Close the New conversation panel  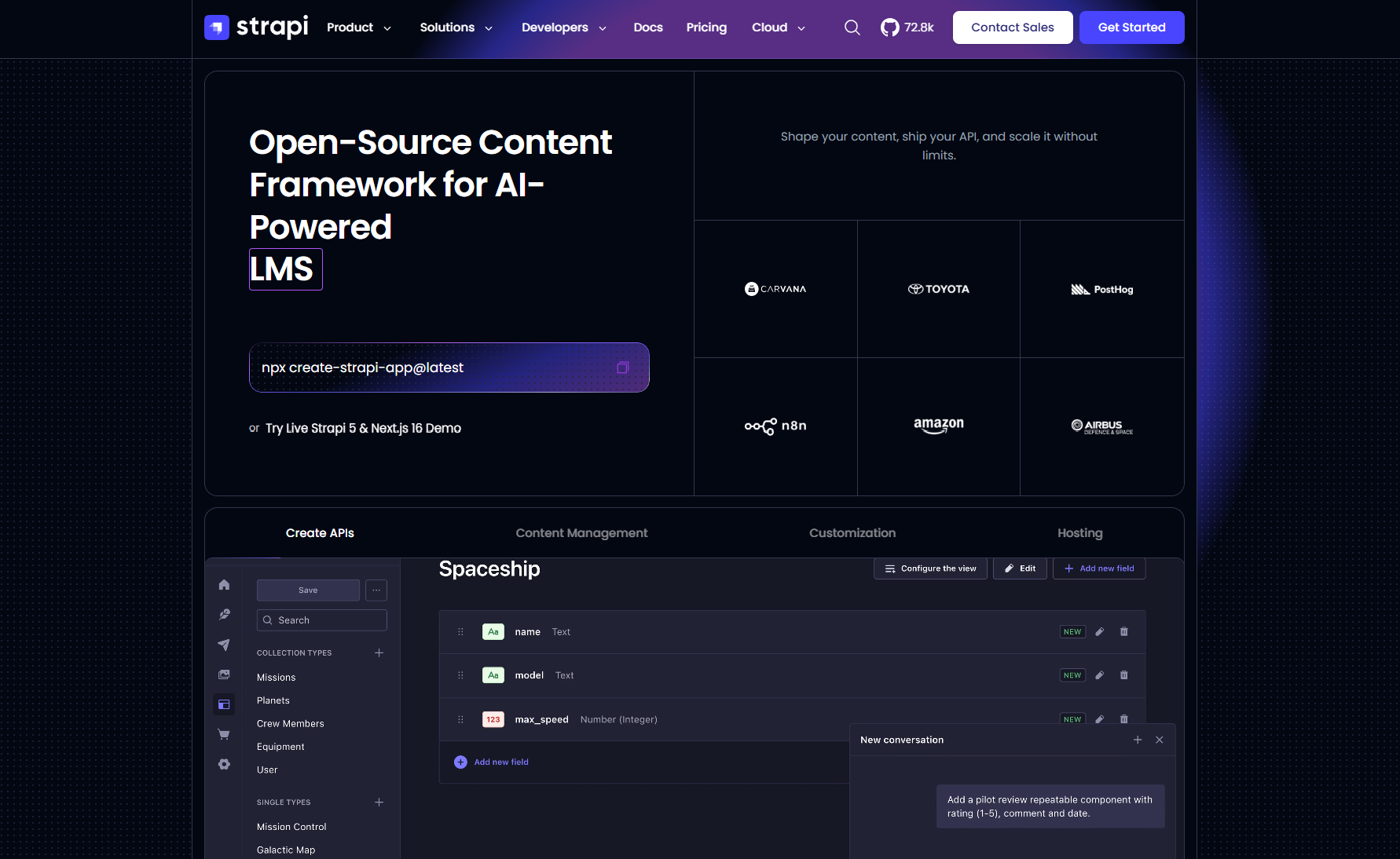point(1160,740)
